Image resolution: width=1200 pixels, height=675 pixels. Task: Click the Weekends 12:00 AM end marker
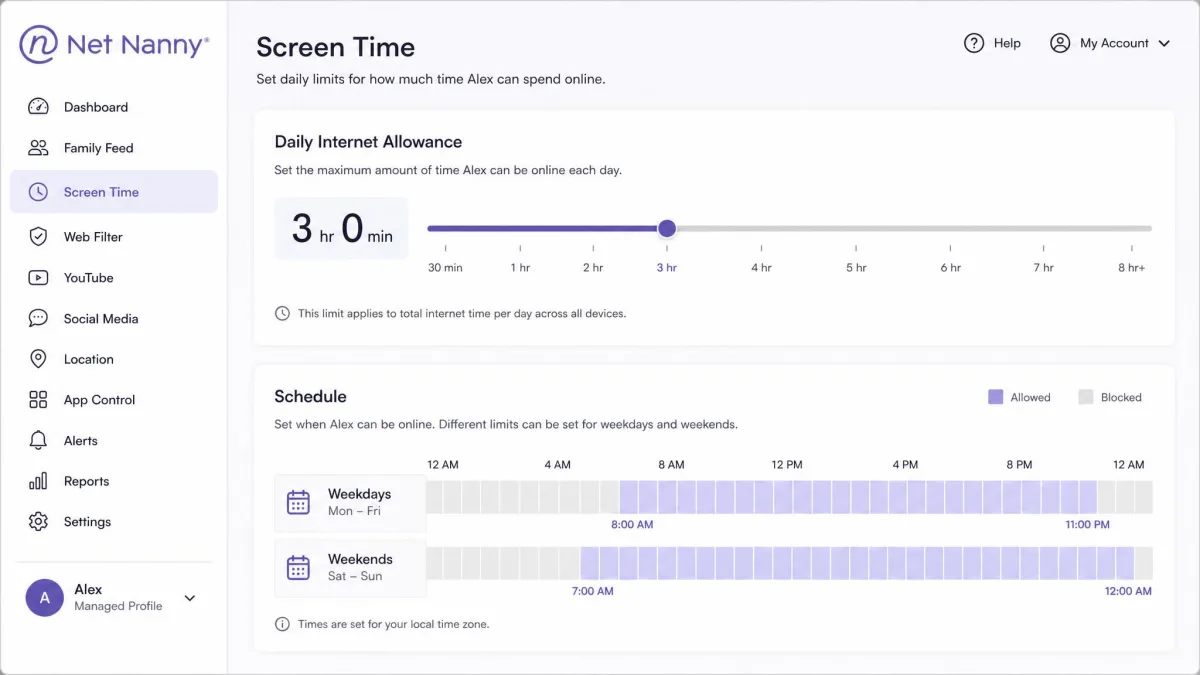coord(1129,591)
